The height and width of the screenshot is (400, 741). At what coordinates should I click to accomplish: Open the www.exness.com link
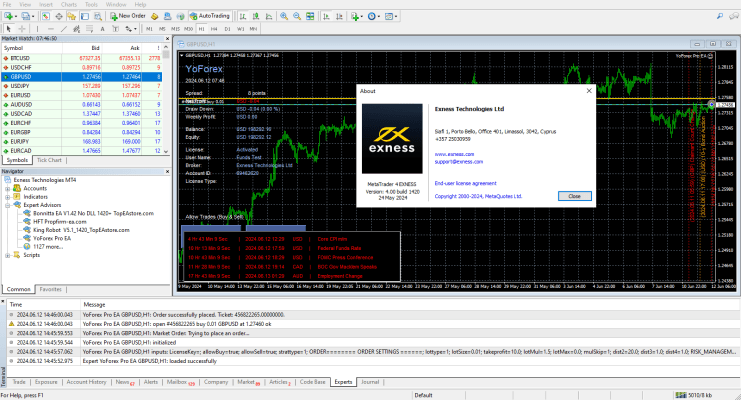pos(454,154)
